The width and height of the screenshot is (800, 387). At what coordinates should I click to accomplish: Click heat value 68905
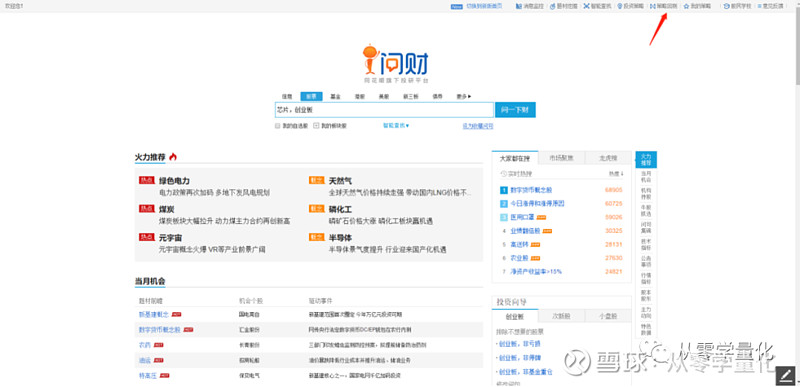pyautogui.click(x=613, y=190)
